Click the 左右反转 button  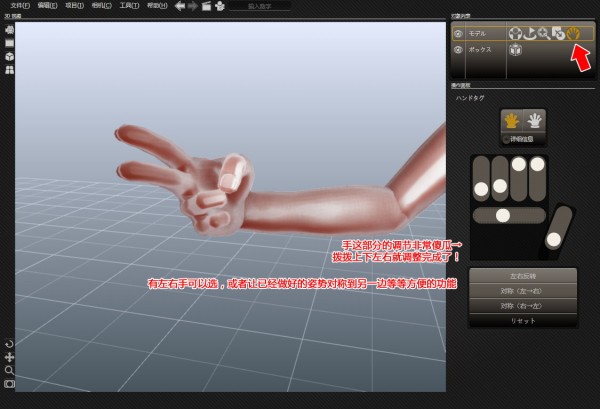pos(523,276)
